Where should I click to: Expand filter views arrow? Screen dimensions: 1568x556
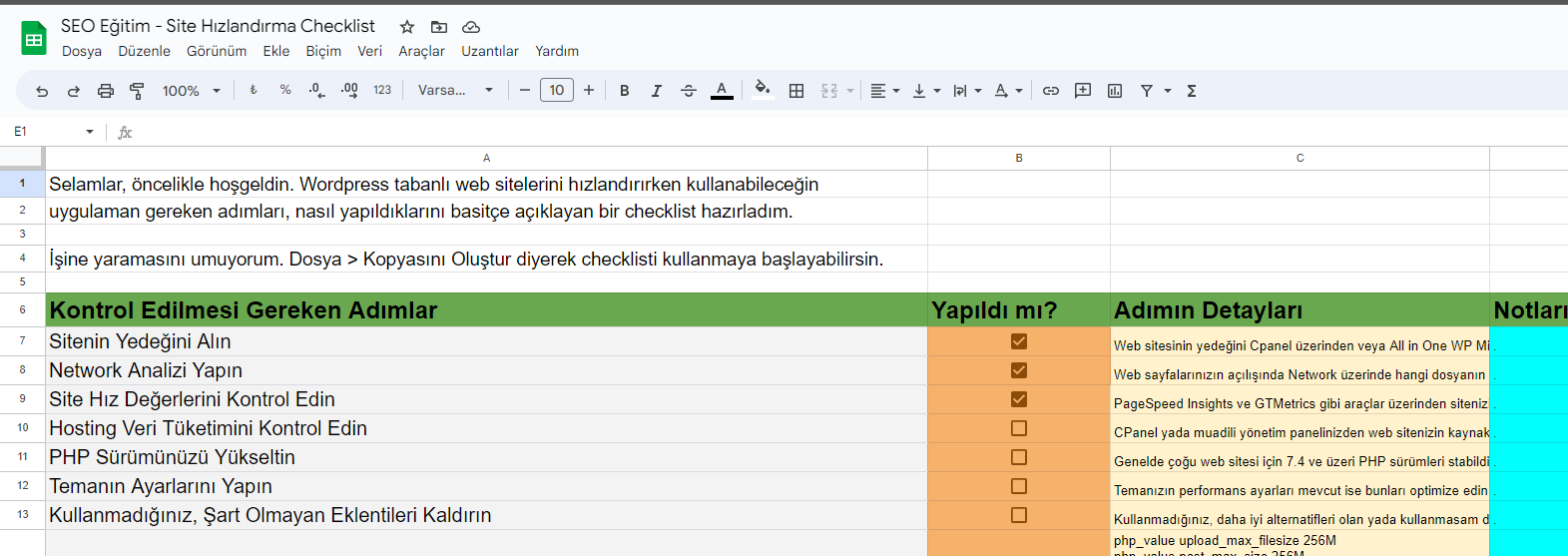pos(1168,91)
